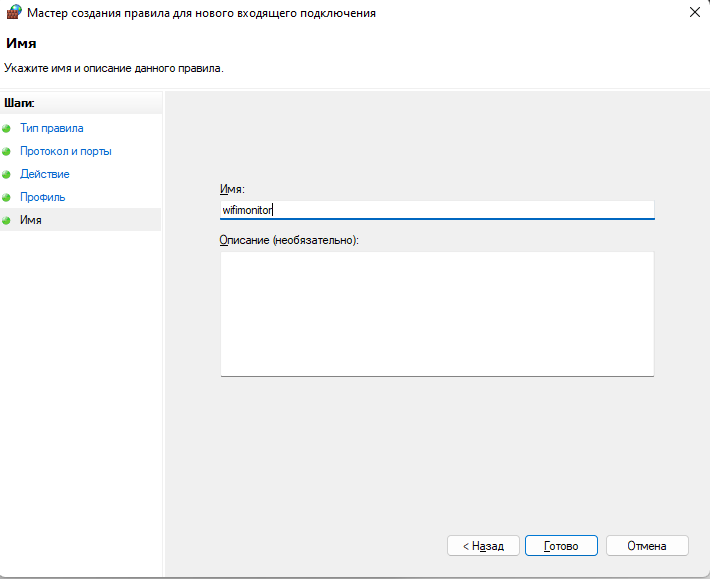Open the Тип правила step
Image resolution: width=710 pixels, height=579 pixels.
pos(52,128)
